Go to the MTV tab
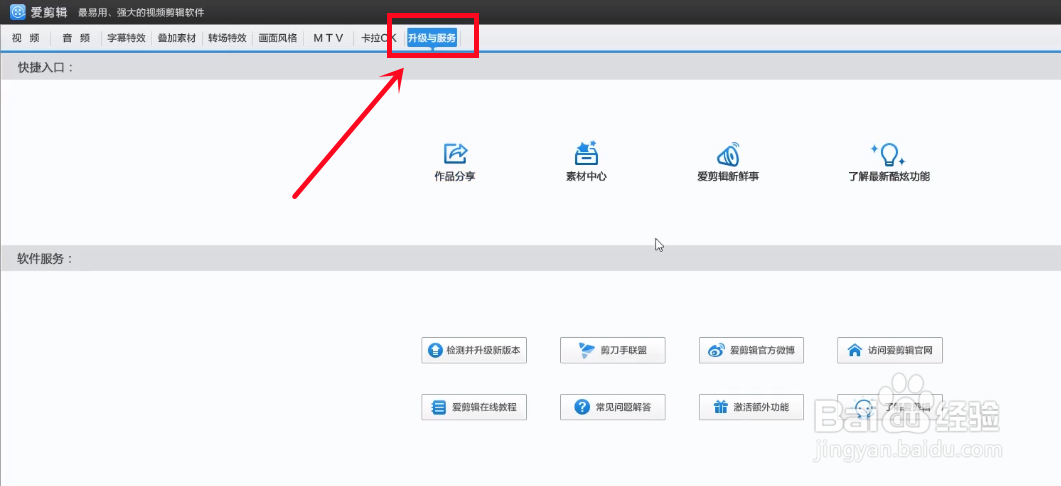 click(x=328, y=38)
